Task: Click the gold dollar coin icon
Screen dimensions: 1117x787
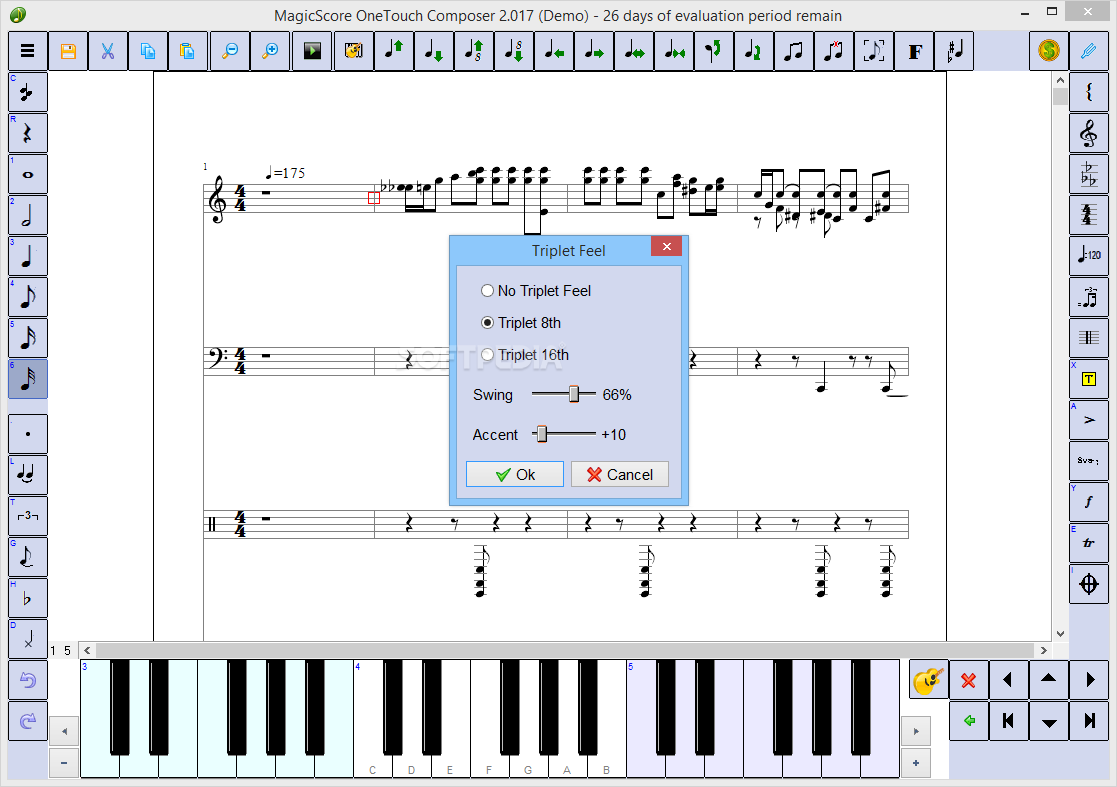Action: tap(1049, 51)
